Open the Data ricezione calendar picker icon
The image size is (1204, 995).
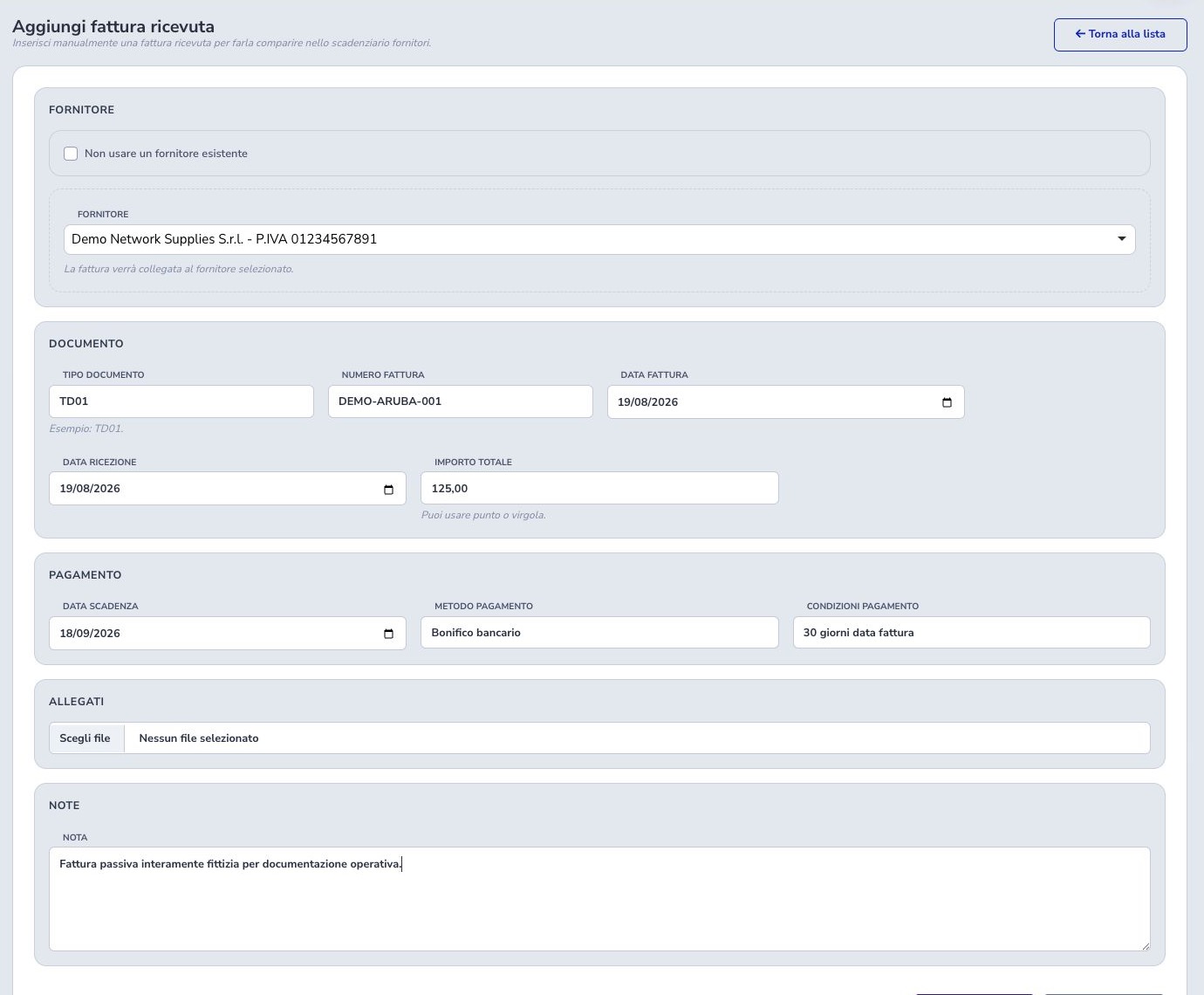(388, 489)
